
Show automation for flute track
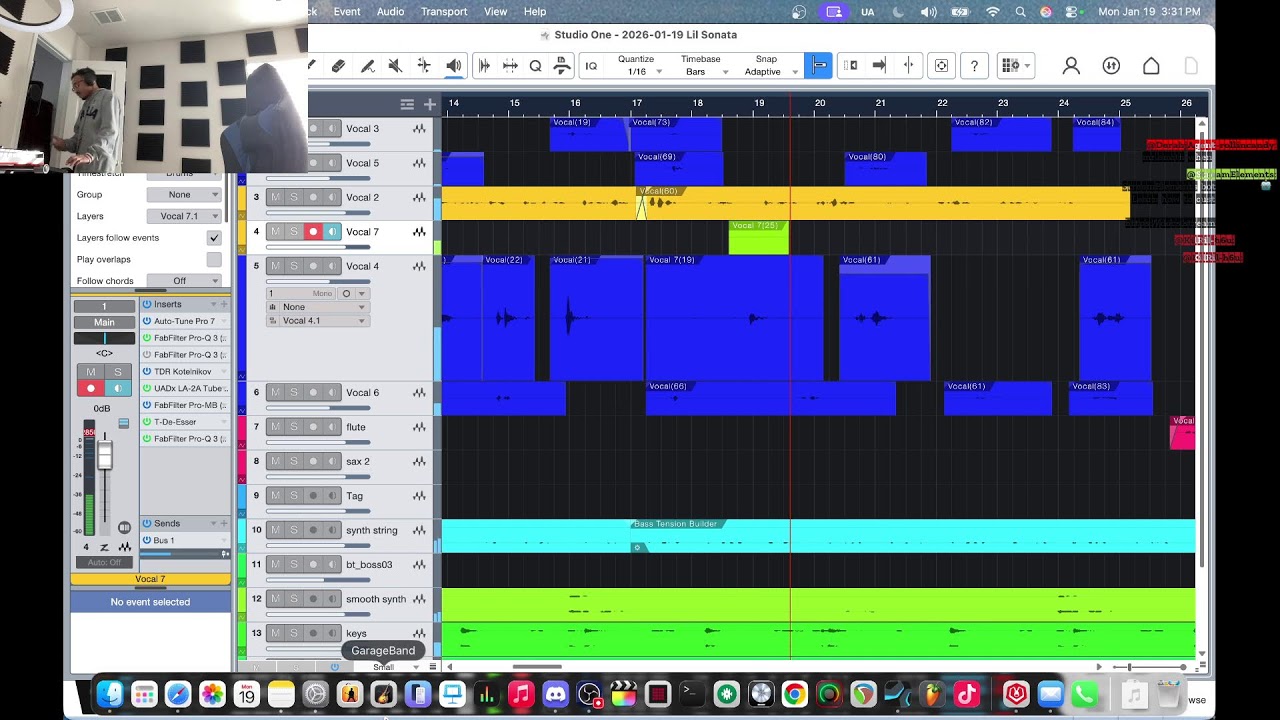(419, 427)
